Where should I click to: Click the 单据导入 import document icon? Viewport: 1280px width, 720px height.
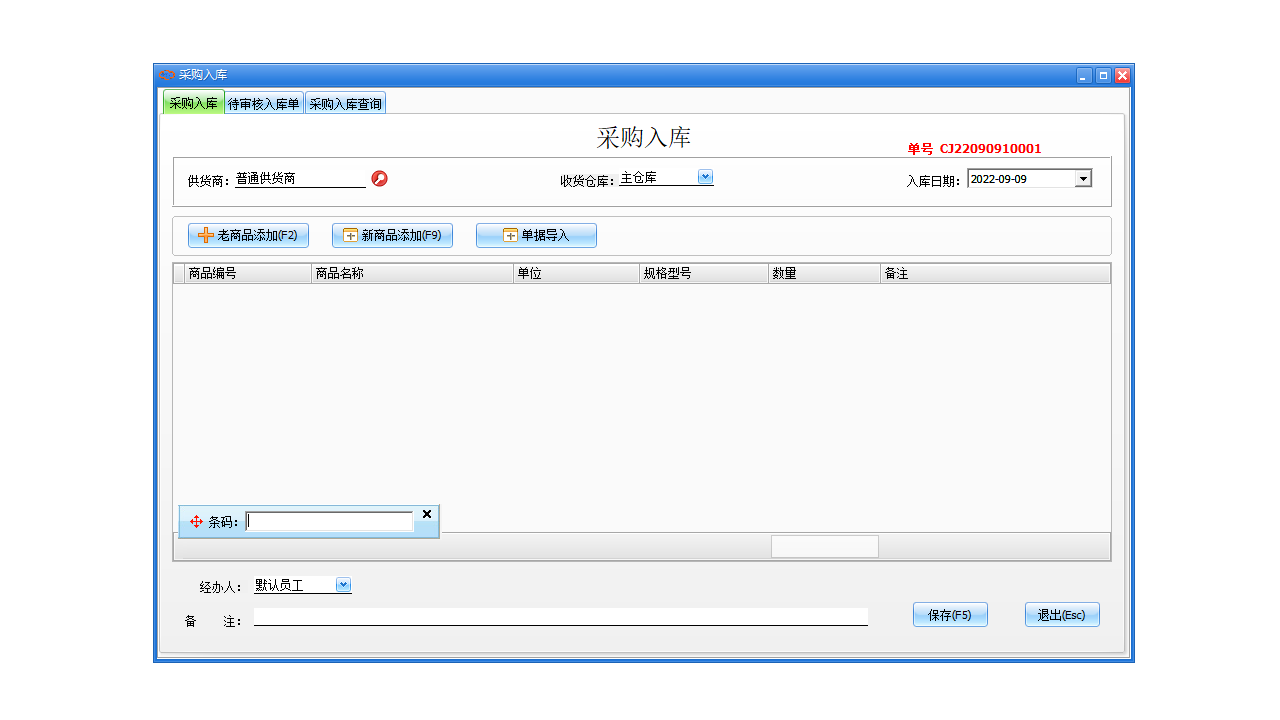(508, 234)
